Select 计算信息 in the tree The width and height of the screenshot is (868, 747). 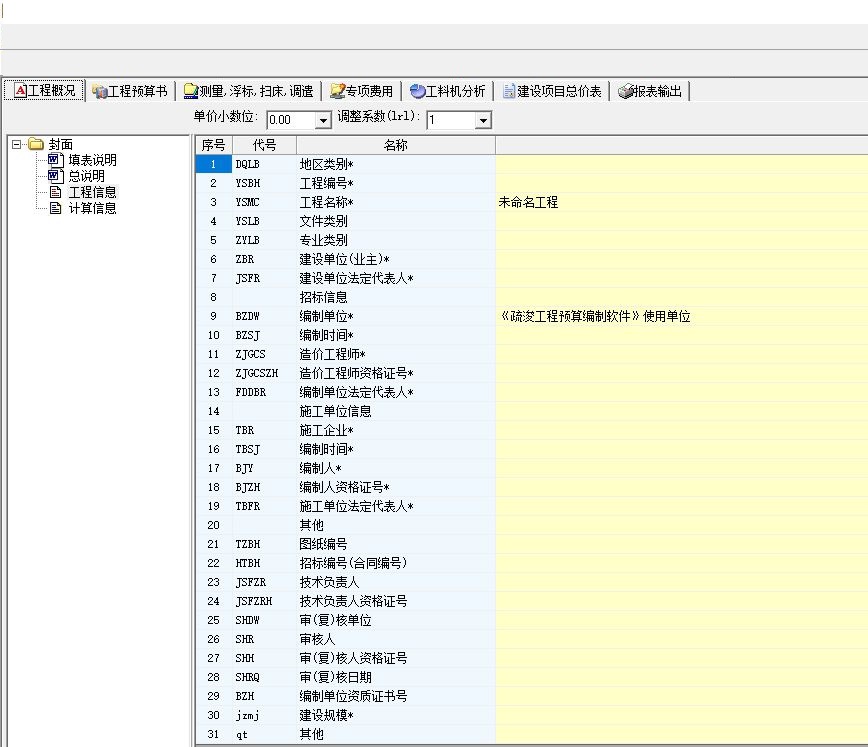(x=92, y=208)
